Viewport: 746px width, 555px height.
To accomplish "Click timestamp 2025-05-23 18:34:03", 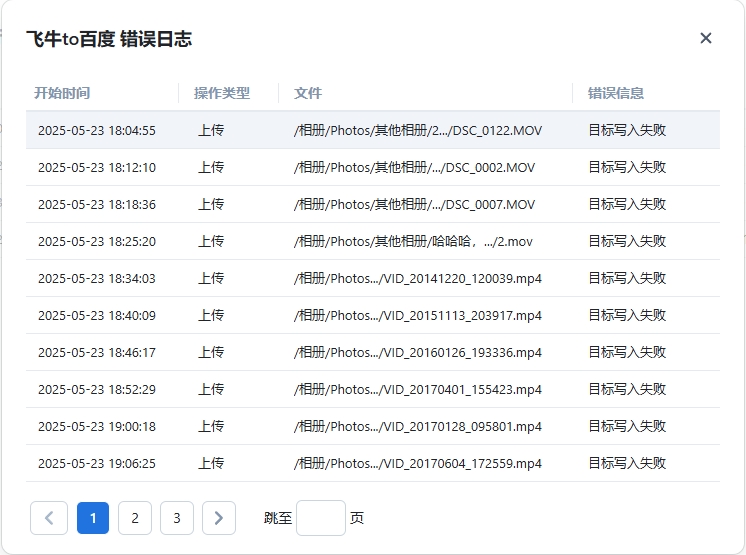I will point(97,279).
